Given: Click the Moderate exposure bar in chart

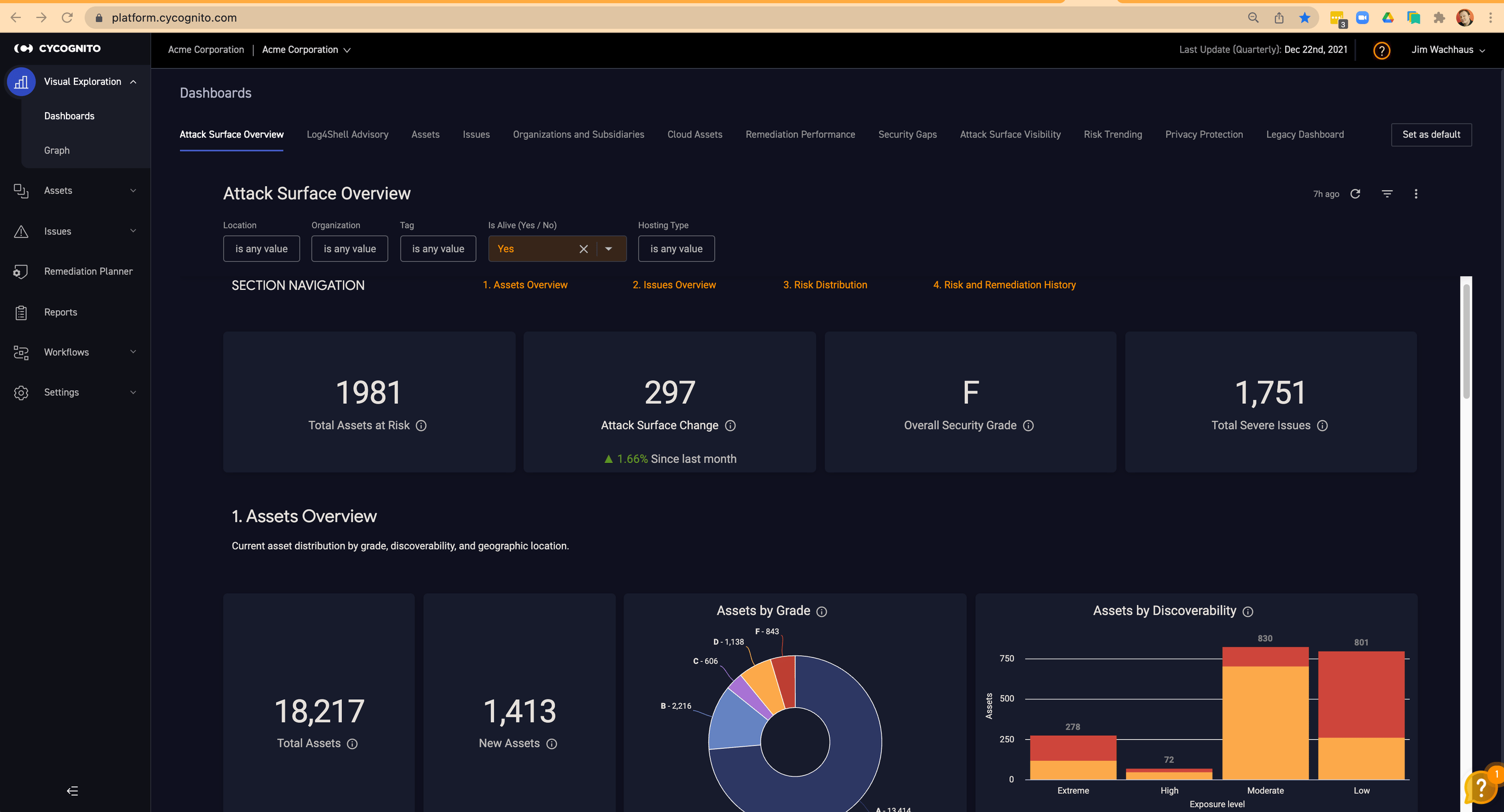Looking at the screenshot, I should pyautogui.click(x=1265, y=713).
